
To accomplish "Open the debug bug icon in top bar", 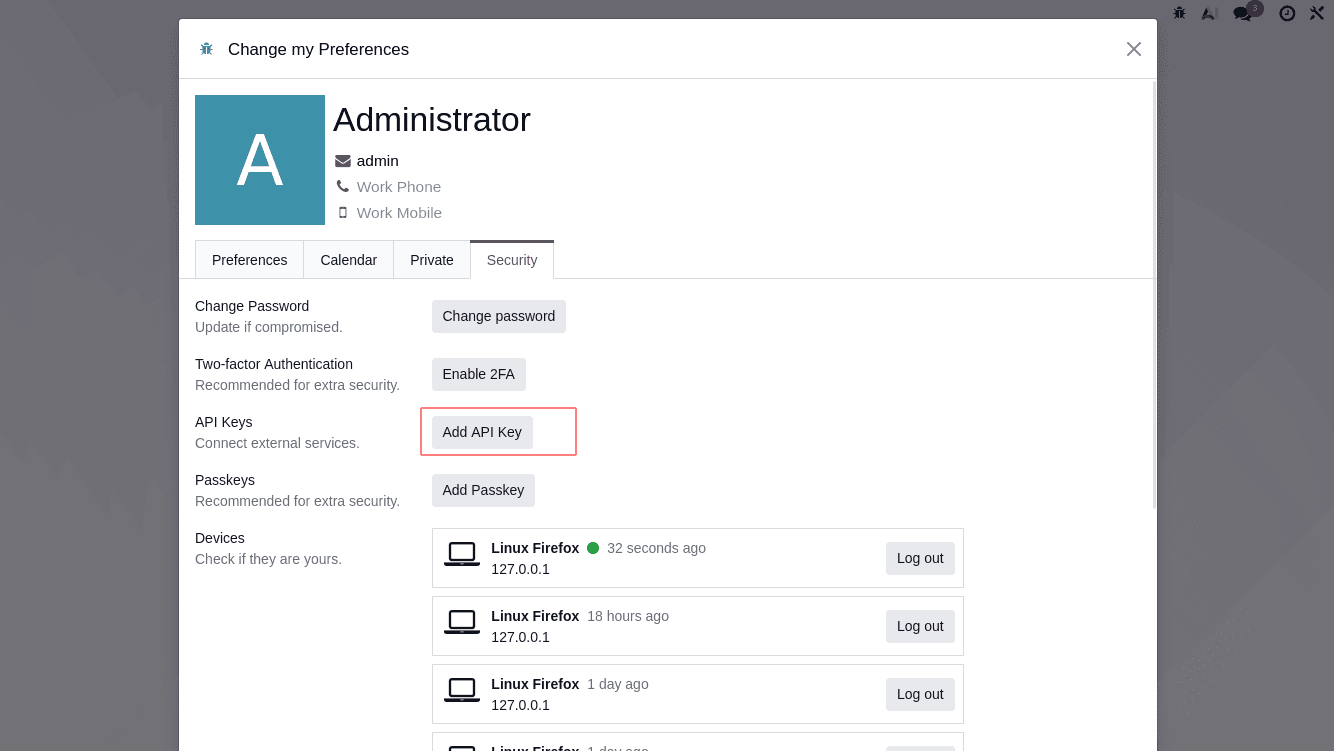I will pos(1179,13).
